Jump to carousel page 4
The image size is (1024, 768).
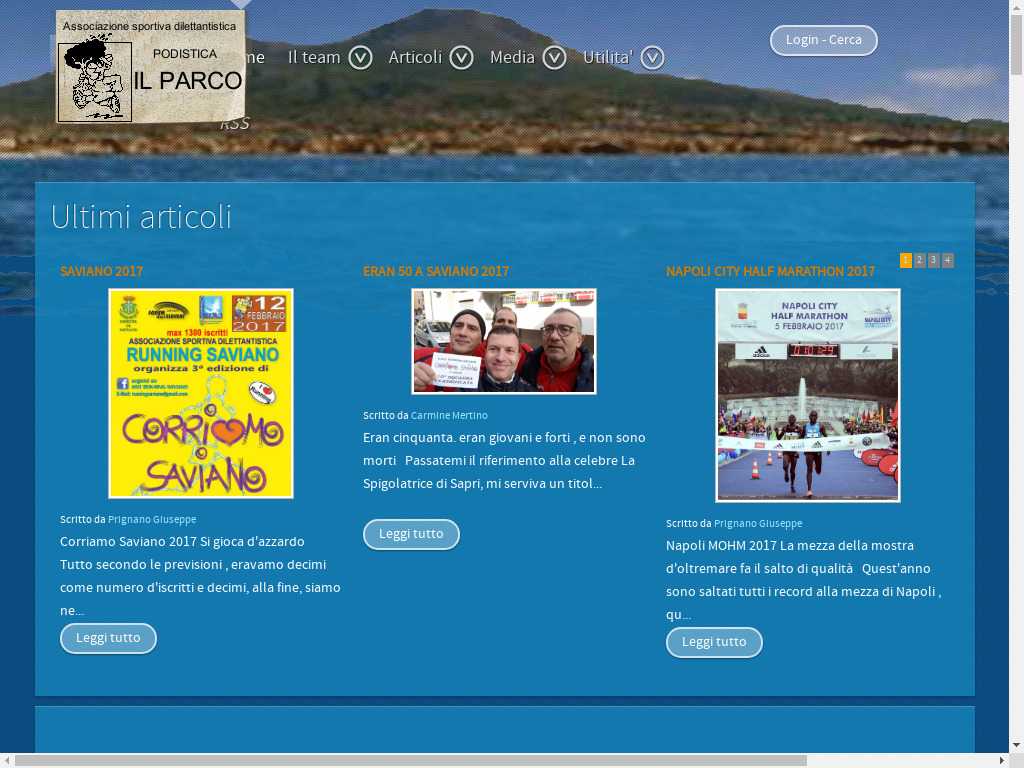click(948, 261)
